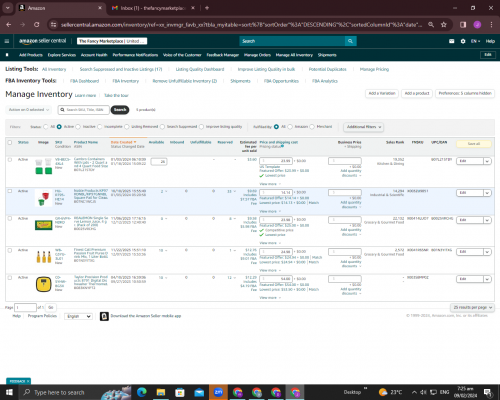500x400 pixels.
Task: Click the Add a product button
Action: click(417, 93)
